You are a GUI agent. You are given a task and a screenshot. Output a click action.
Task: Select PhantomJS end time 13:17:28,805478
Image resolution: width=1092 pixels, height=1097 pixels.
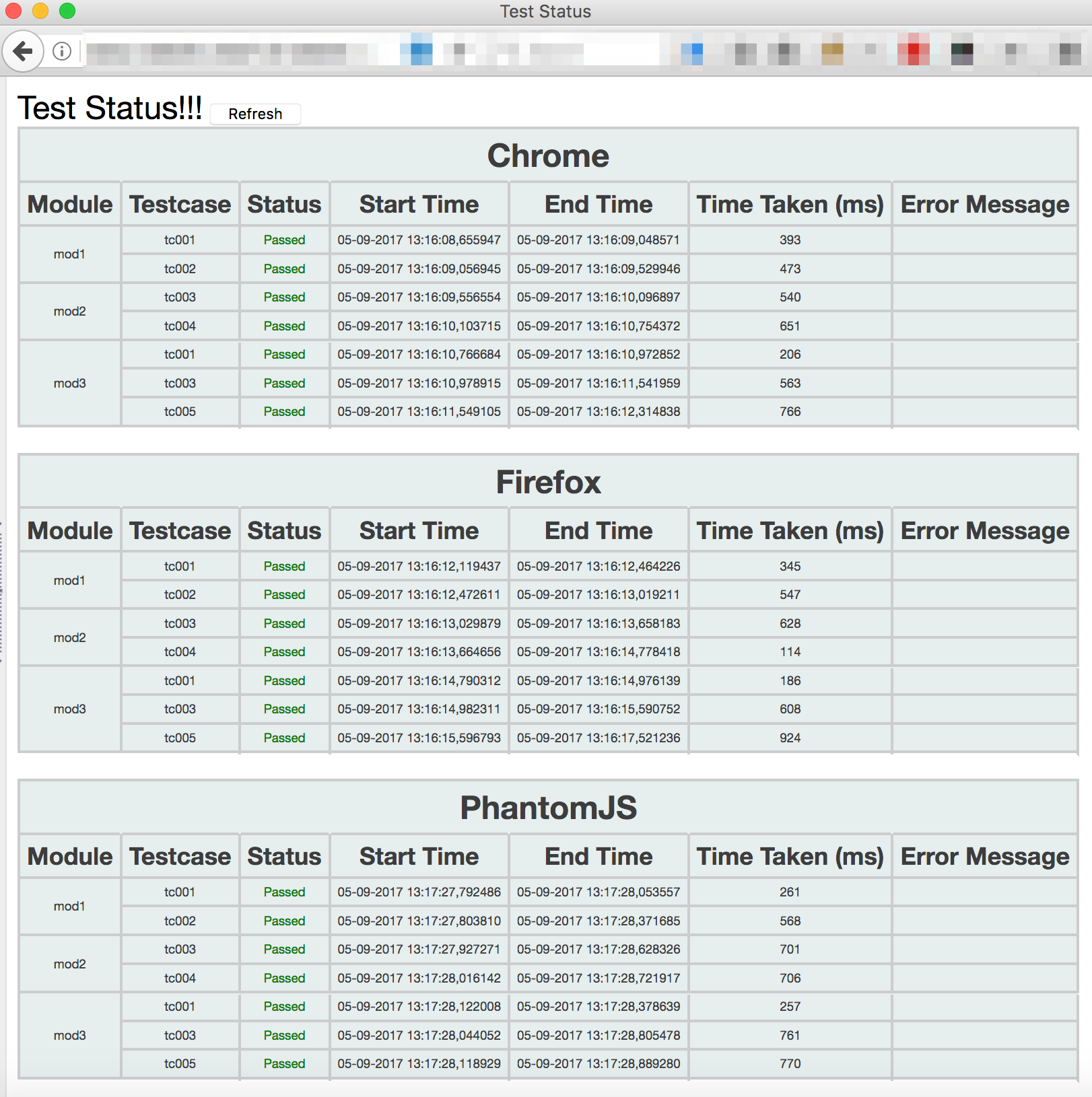tap(599, 1035)
